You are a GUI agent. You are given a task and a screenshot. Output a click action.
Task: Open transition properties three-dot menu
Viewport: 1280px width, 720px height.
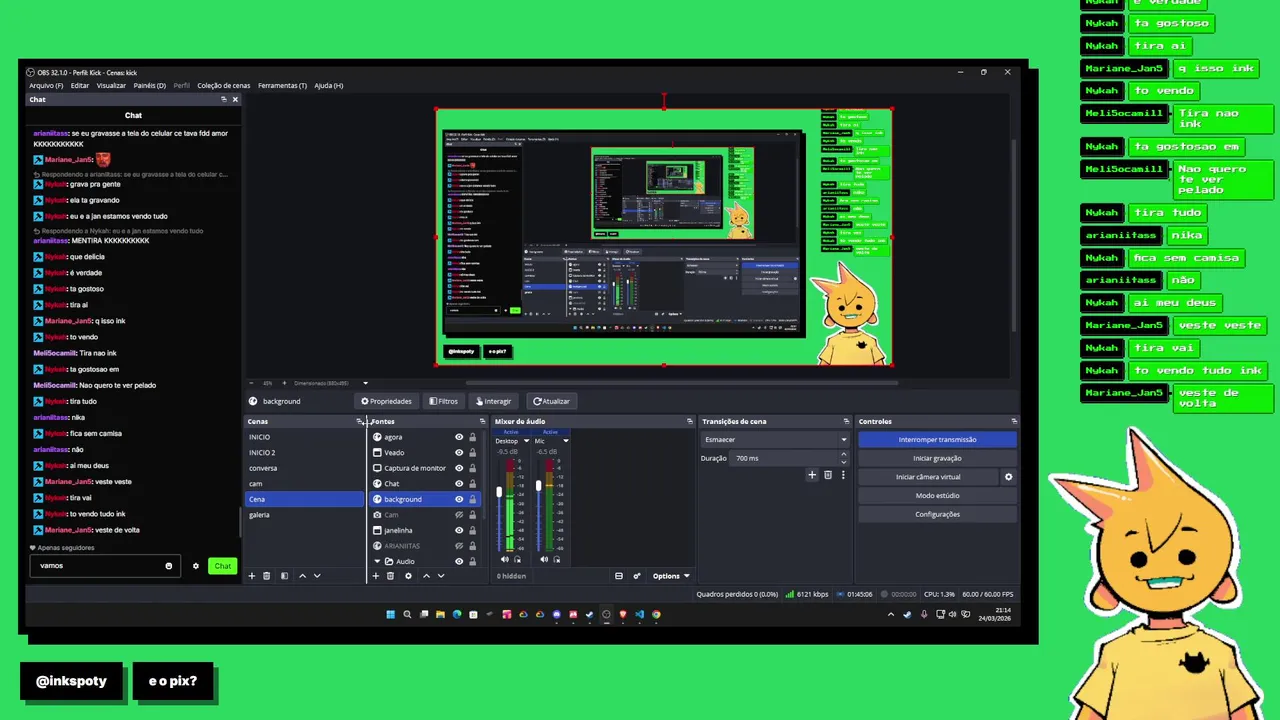click(x=843, y=475)
